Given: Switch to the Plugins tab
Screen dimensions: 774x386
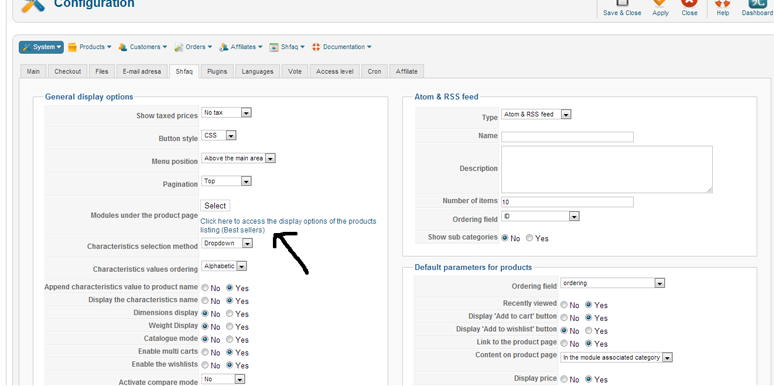Looking at the screenshot, I should click(x=217, y=72).
